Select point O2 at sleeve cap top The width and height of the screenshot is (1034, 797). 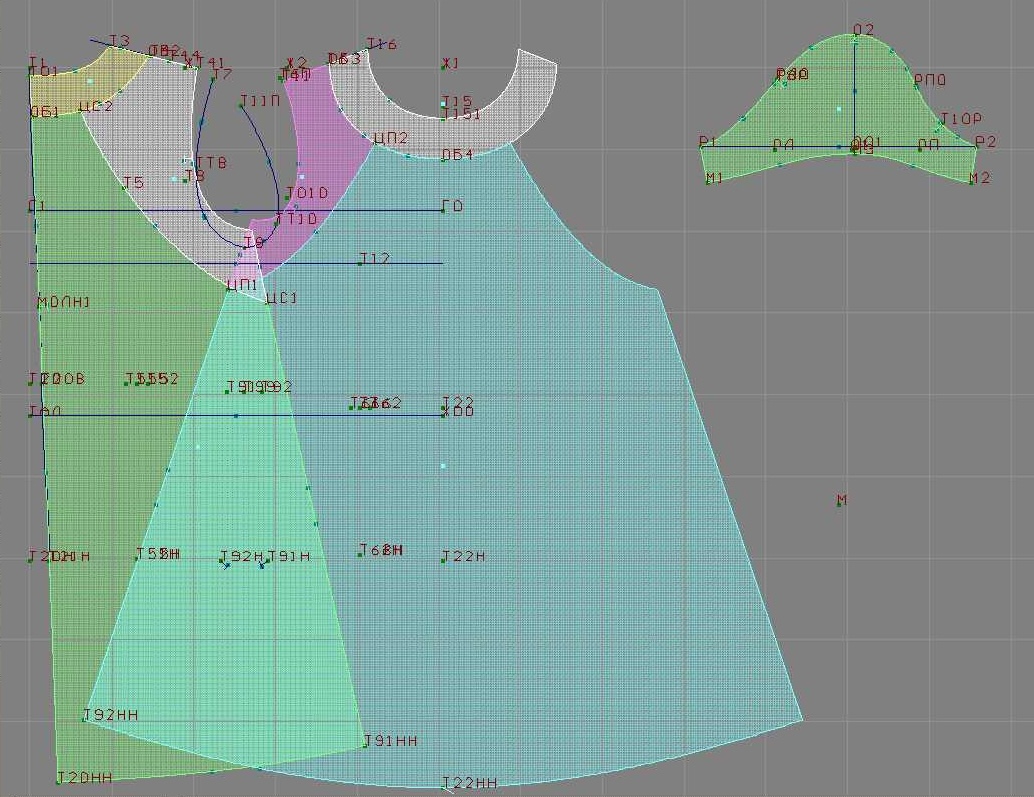(854, 38)
